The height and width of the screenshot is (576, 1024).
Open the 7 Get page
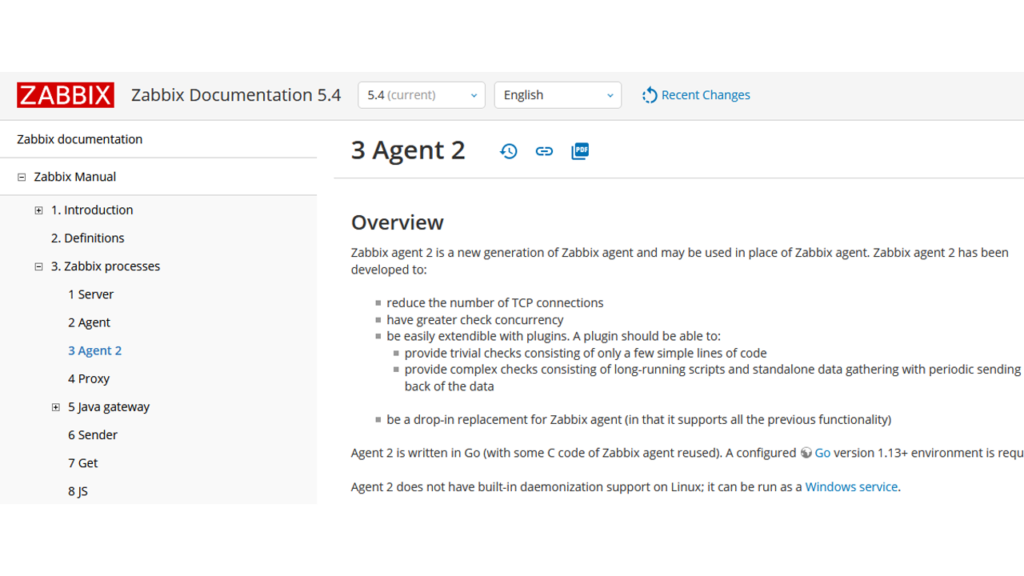(x=82, y=463)
